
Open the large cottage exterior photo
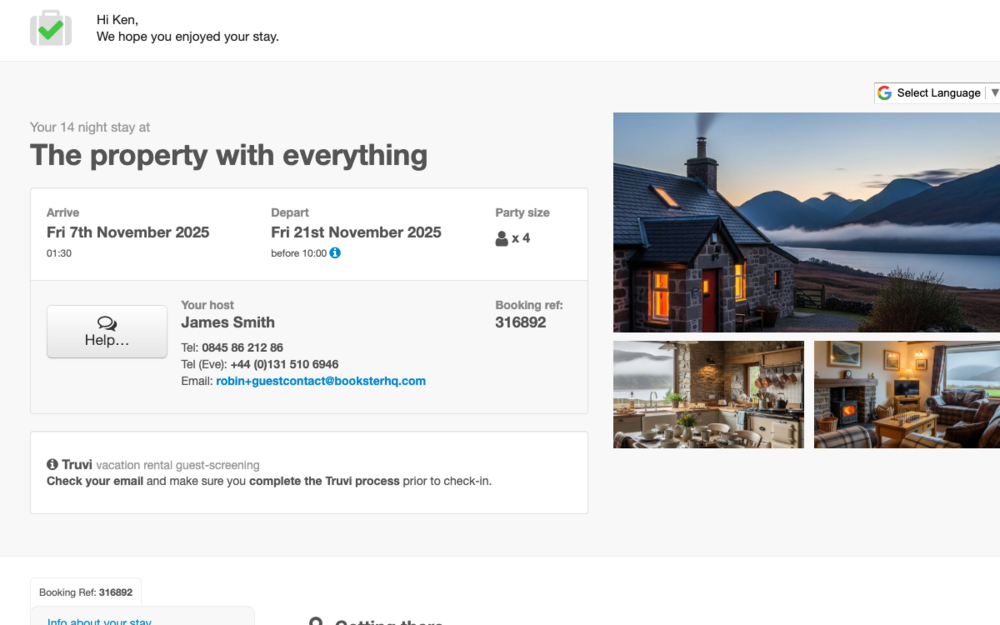click(806, 222)
